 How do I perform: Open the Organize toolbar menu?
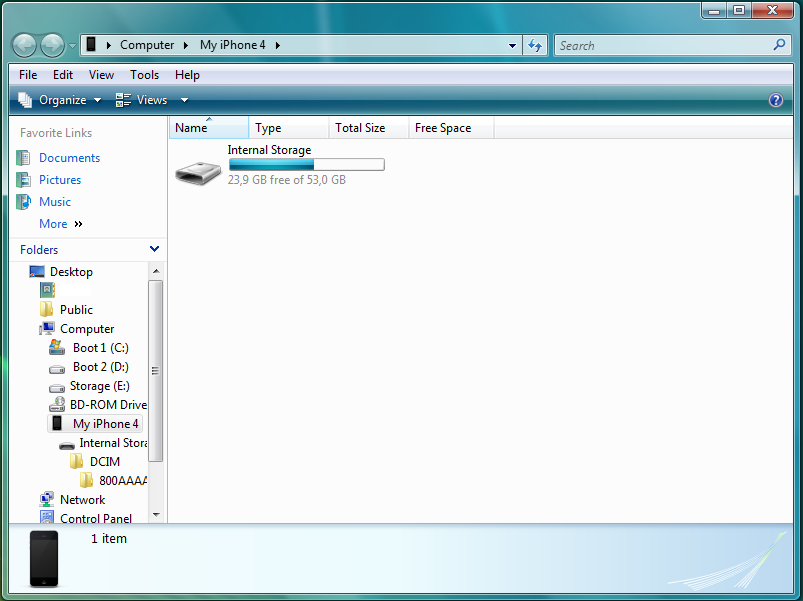click(x=60, y=100)
